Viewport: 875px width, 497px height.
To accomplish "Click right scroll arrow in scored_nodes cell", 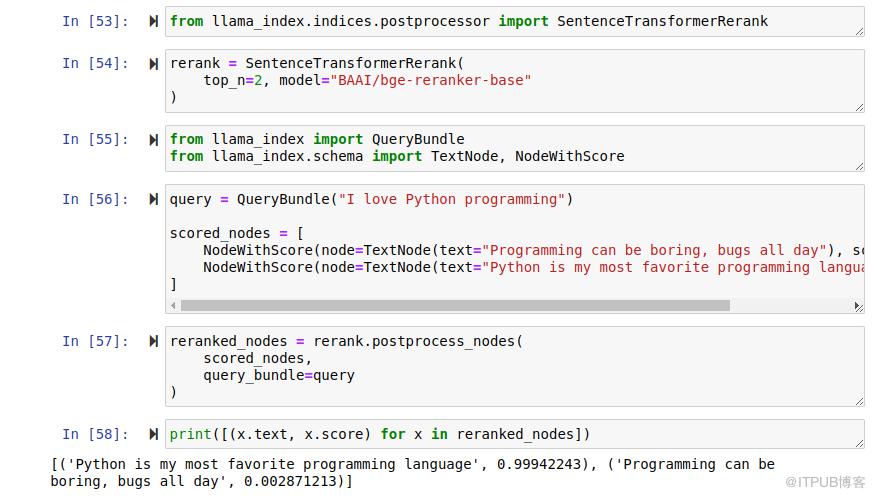I will click(x=860, y=306).
